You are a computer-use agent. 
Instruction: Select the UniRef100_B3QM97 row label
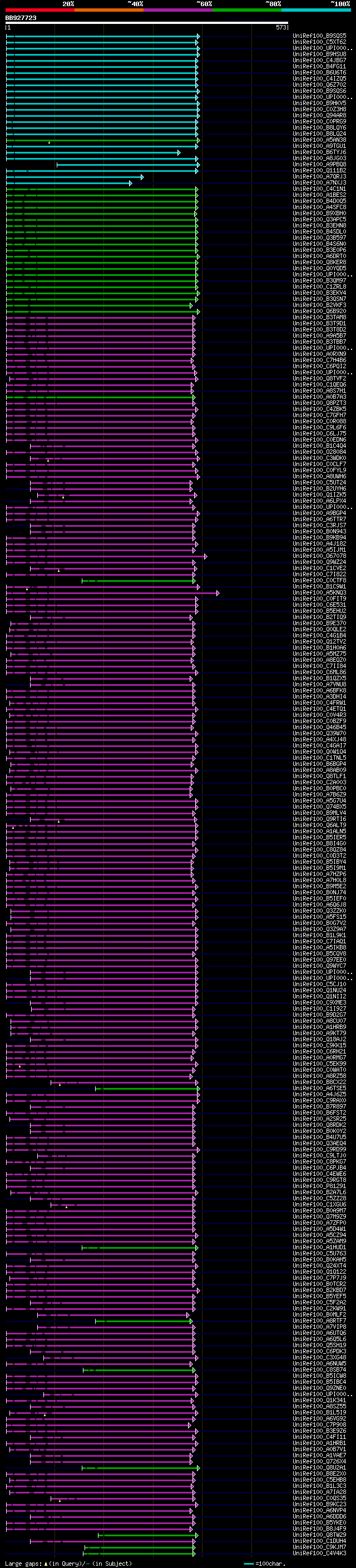click(319, 280)
